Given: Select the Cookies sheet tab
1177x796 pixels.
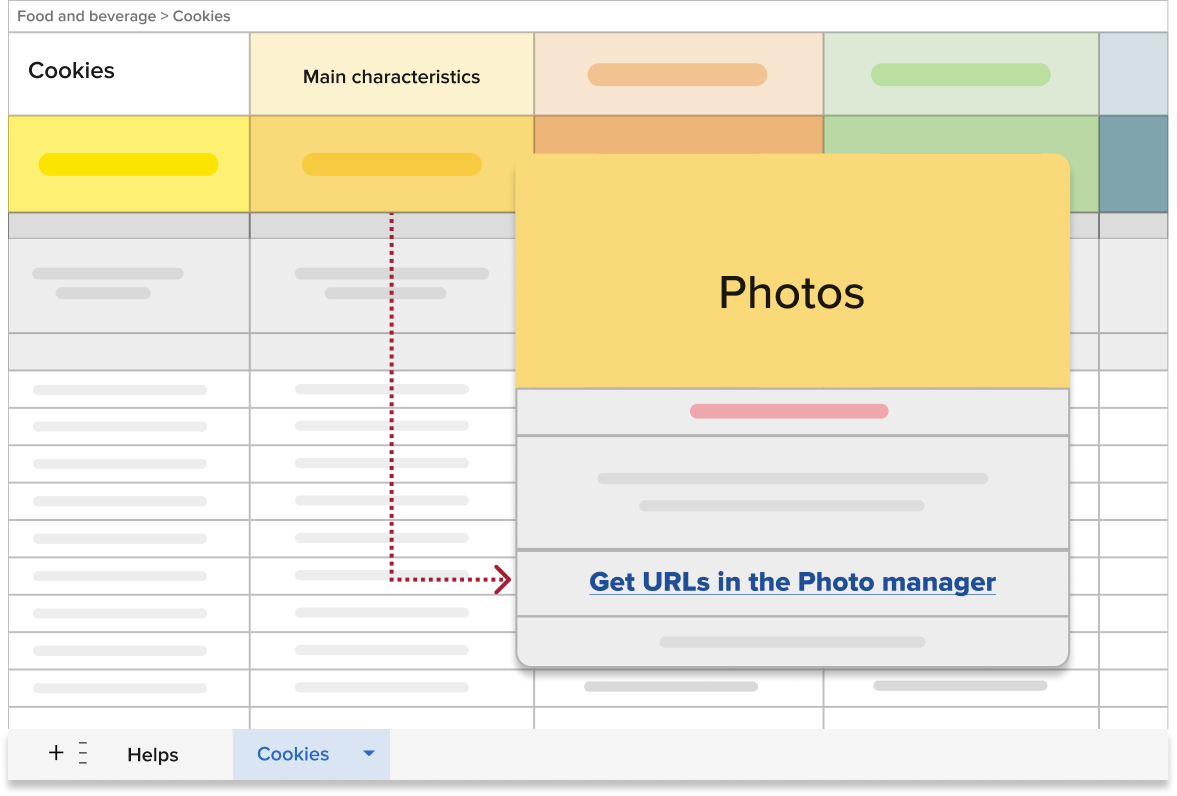Looking at the screenshot, I should coord(293,754).
